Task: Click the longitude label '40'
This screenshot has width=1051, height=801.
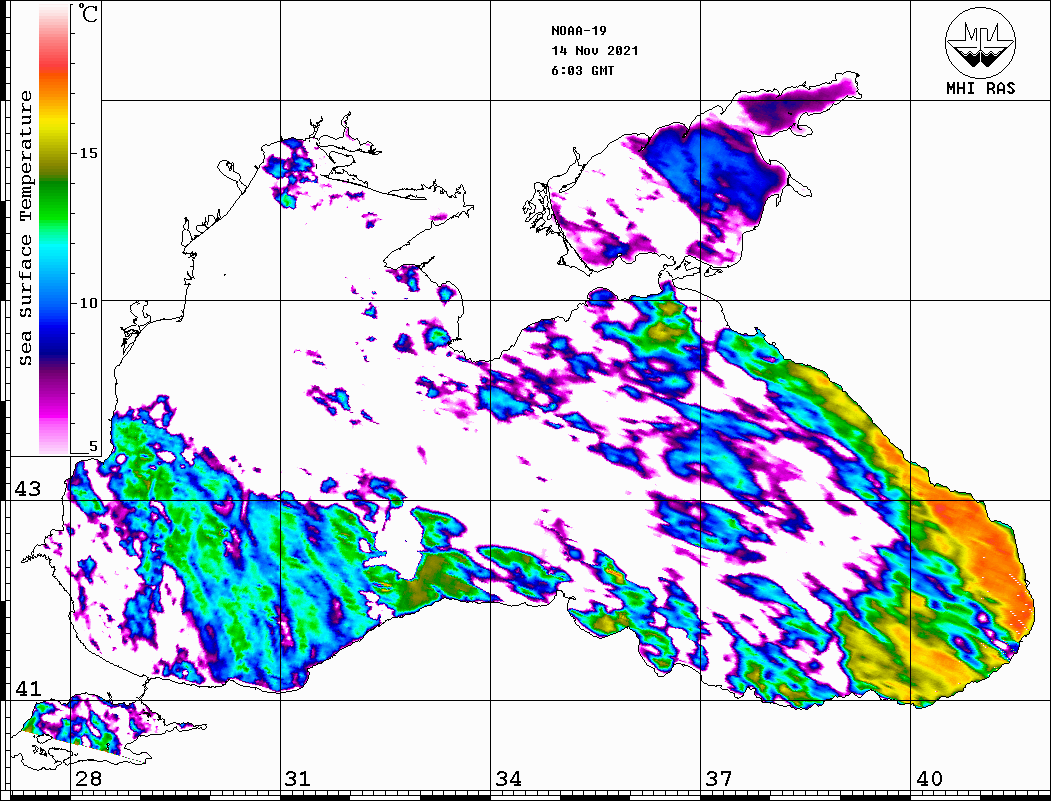Action: (x=929, y=779)
